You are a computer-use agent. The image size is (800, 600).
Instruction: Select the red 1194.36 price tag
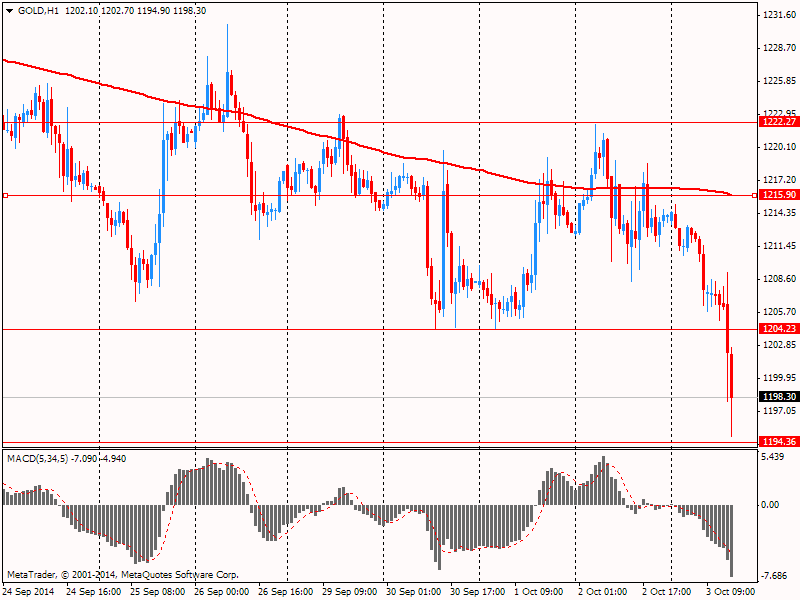click(x=778, y=442)
